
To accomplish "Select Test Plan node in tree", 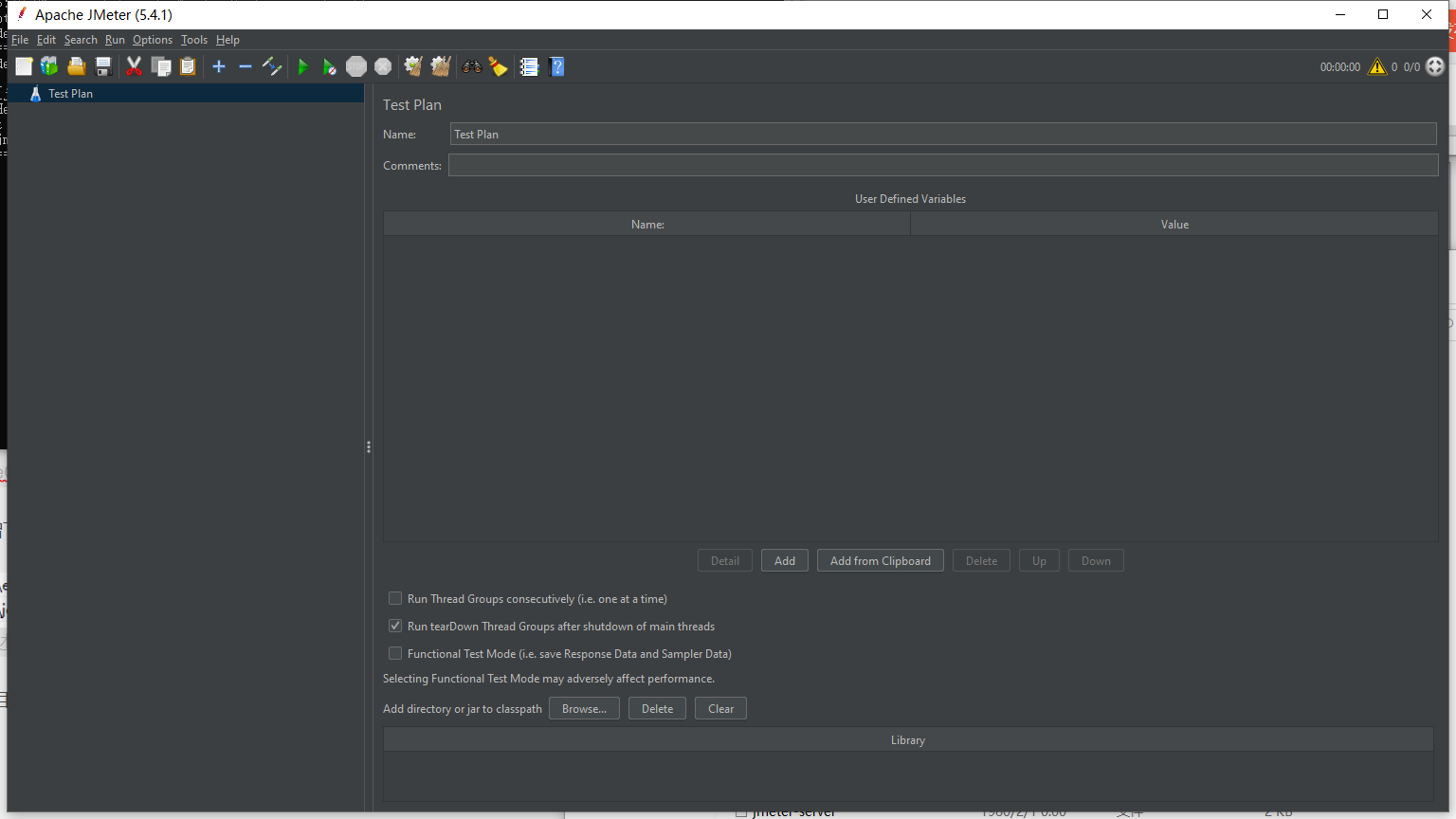I will (70, 94).
